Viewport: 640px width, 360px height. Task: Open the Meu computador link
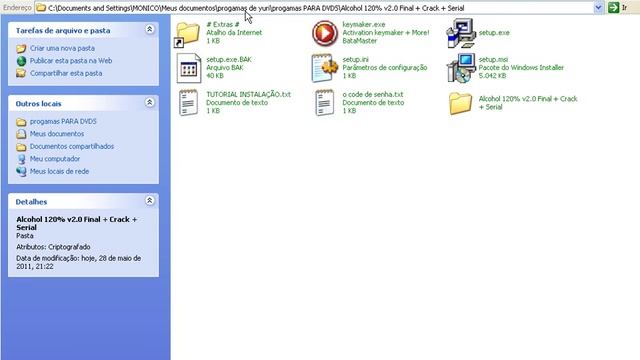(x=55, y=159)
